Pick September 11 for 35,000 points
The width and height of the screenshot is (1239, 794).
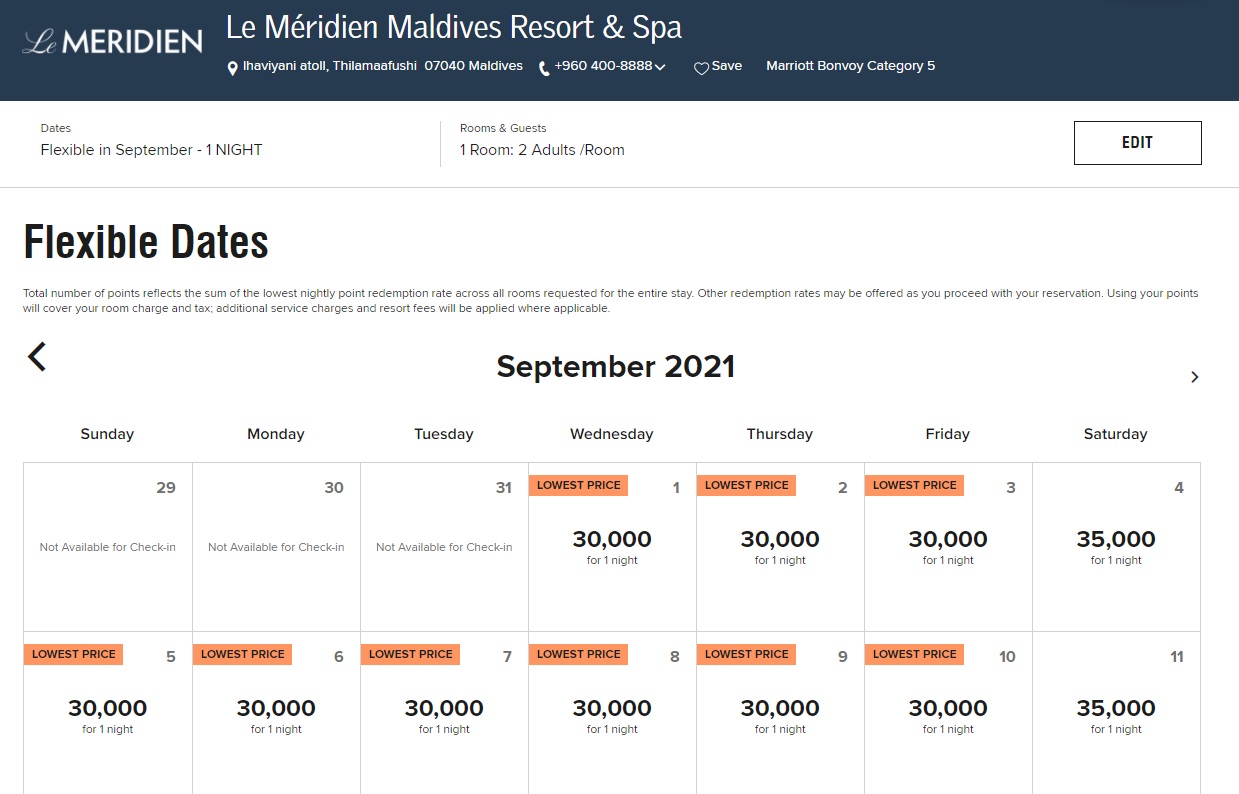[1116, 715]
